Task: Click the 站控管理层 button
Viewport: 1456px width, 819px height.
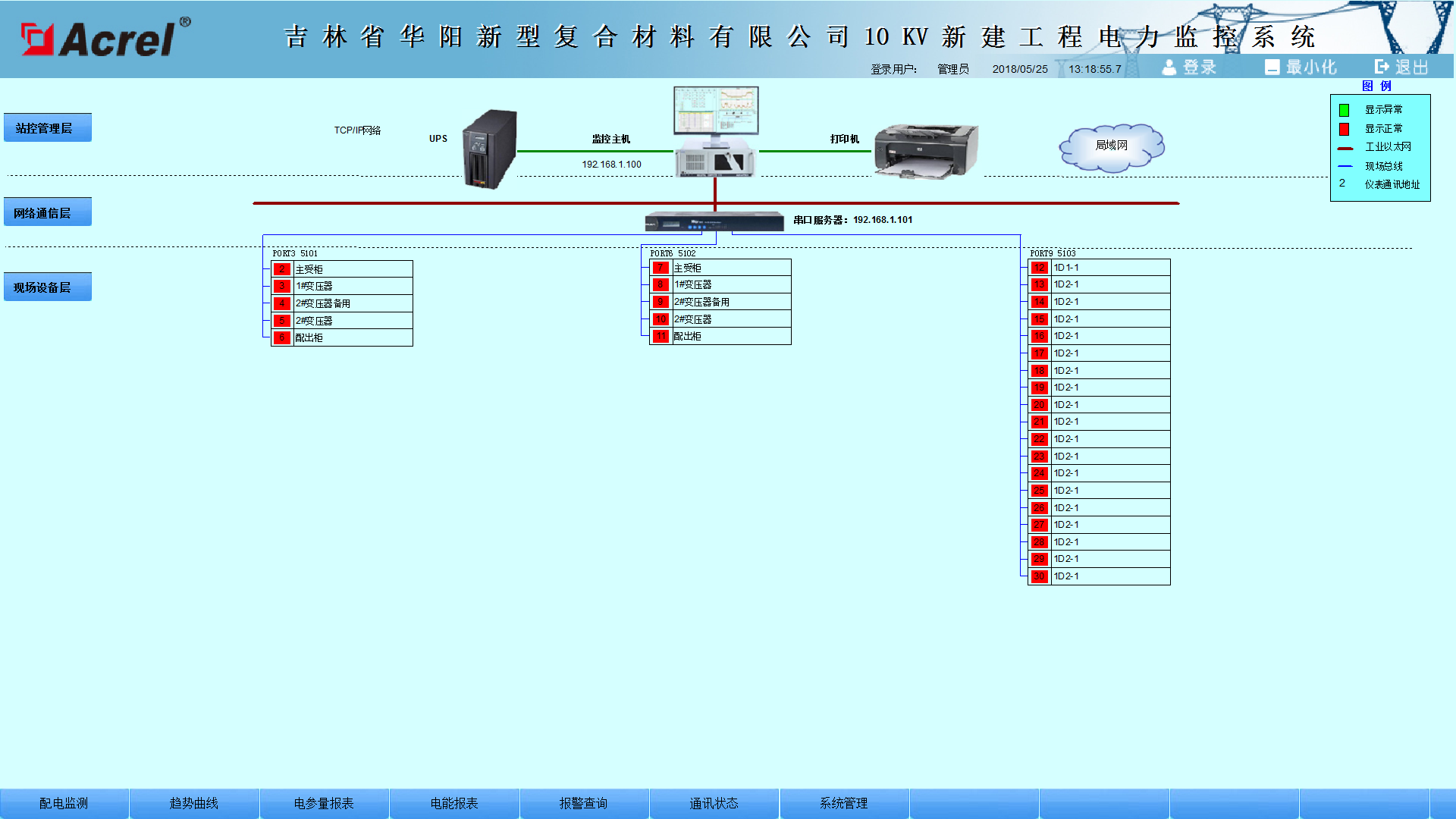Action: pyautogui.click(x=48, y=127)
